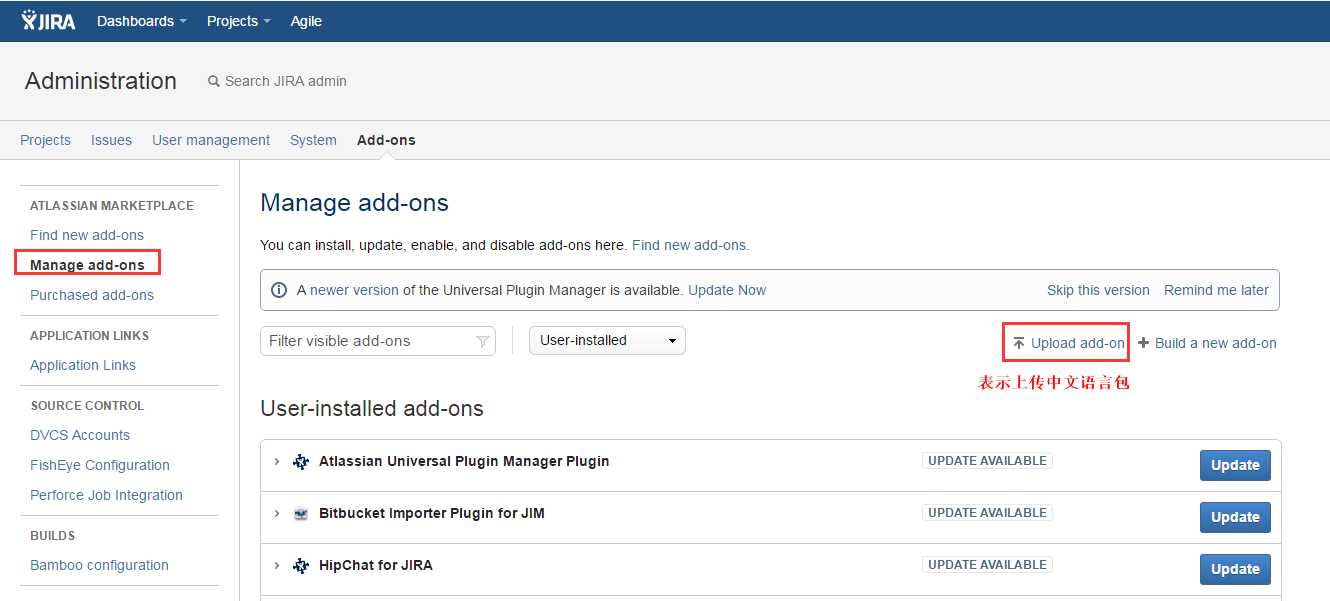Open Purchased add-ons in sidebar
Screen dimensions: 1330x601
92,295
